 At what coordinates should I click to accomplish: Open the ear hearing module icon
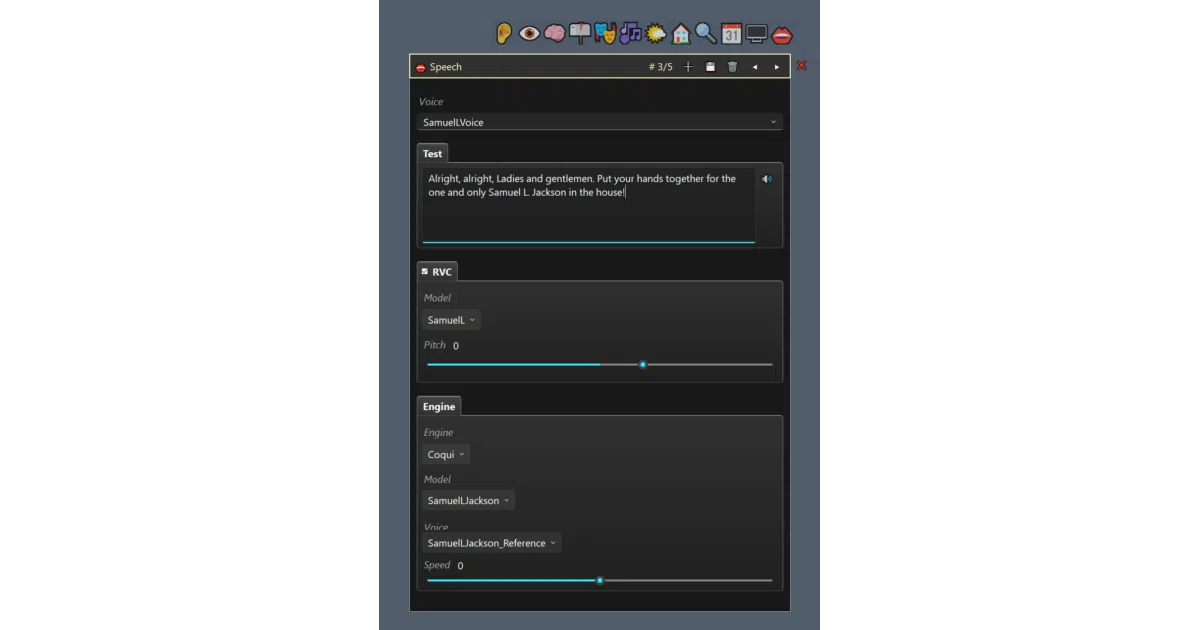point(504,33)
